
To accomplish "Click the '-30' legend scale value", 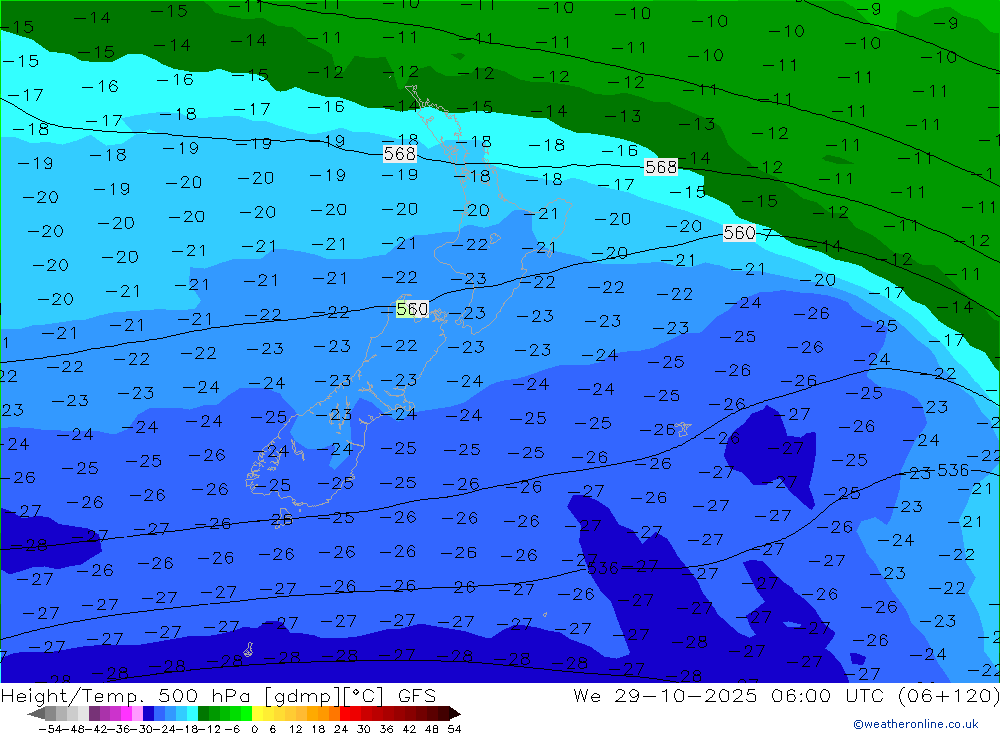I will pos(143,729).
